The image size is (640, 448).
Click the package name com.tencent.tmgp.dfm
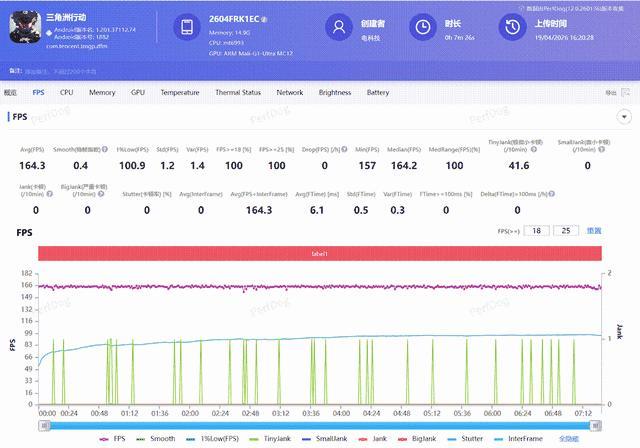point(77,46)
